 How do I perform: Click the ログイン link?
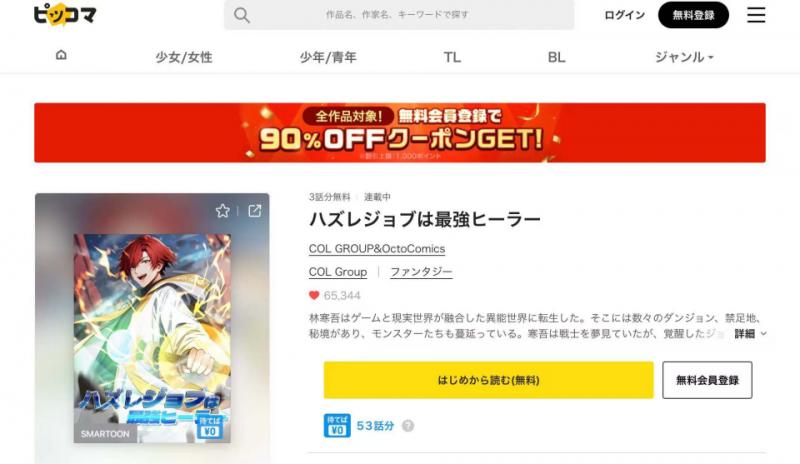pos(624,15)
